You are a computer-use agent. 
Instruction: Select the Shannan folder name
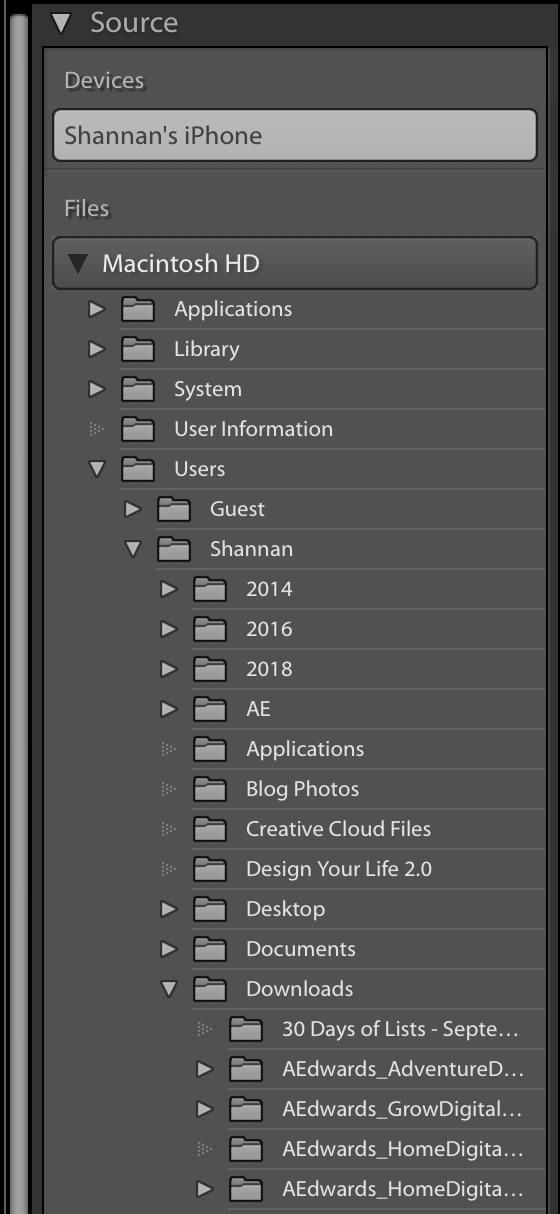point(251,549)
